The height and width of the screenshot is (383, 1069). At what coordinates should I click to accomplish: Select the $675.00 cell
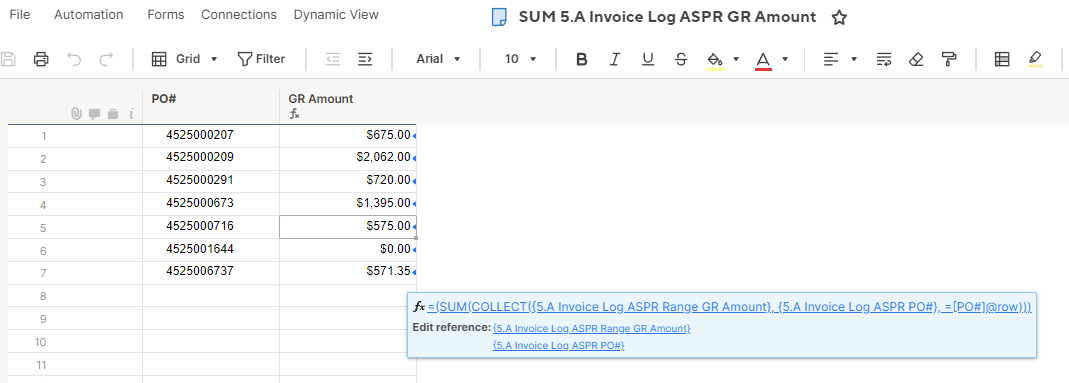coord(348,136)
